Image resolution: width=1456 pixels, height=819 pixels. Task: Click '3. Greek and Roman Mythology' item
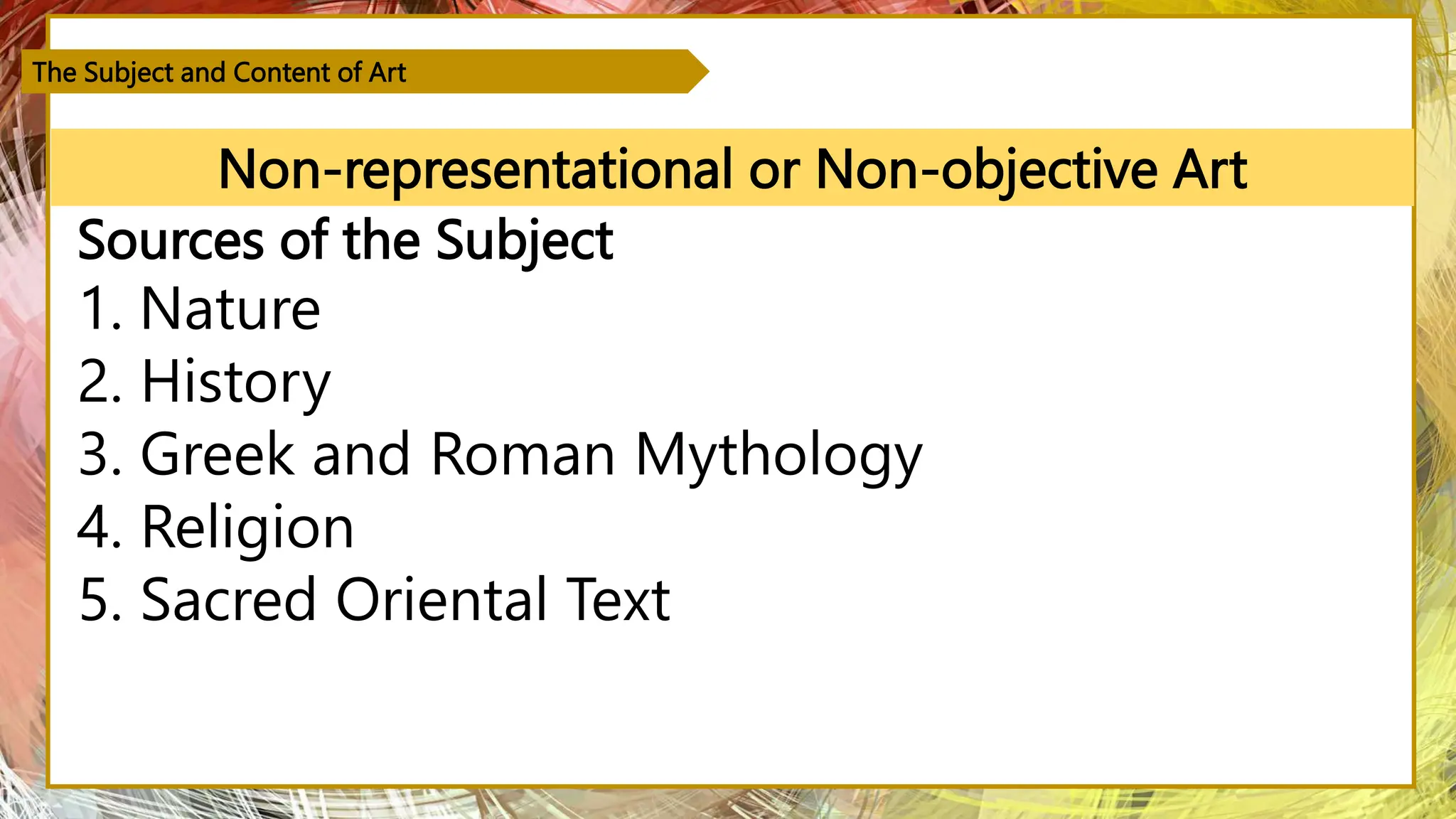pos(500,456)
